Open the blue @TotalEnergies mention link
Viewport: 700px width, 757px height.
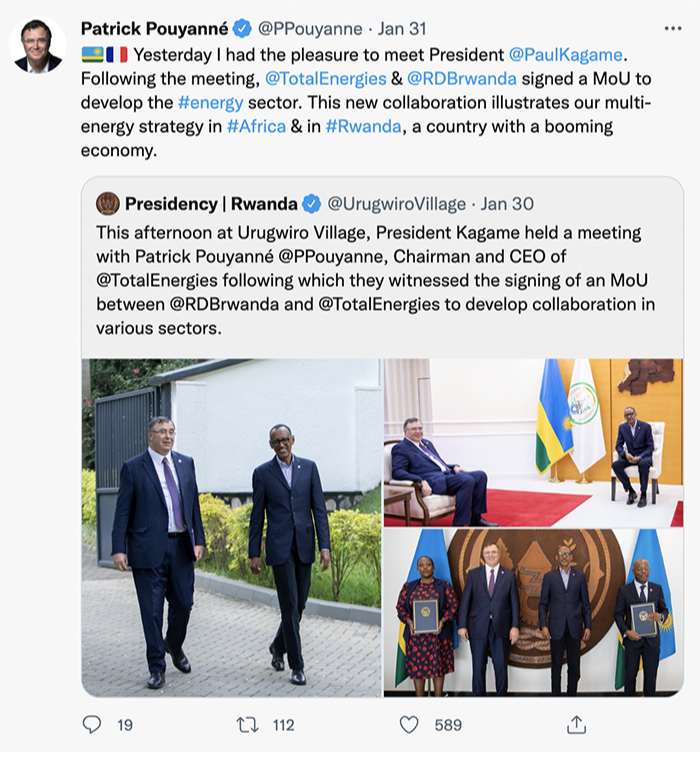click(325, 79)
